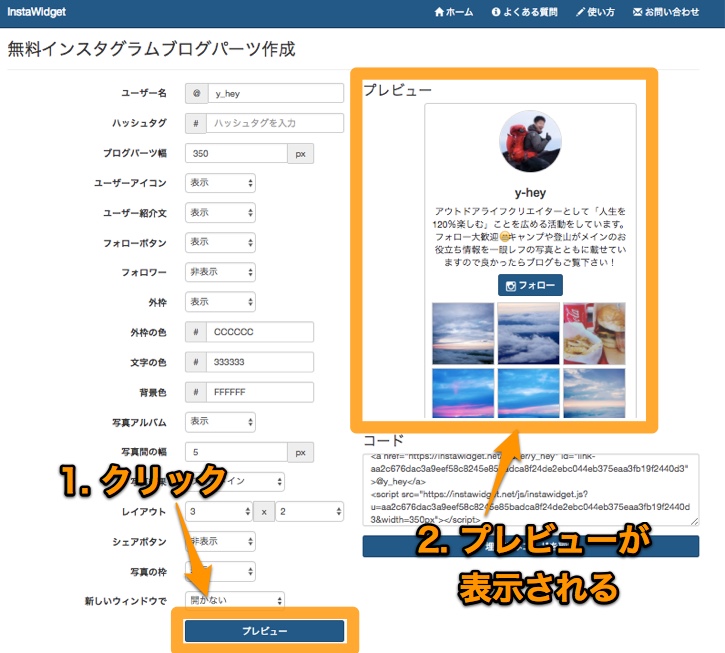
Task: Open the 写真の枠 dropdown
Action: click(220, 572)
